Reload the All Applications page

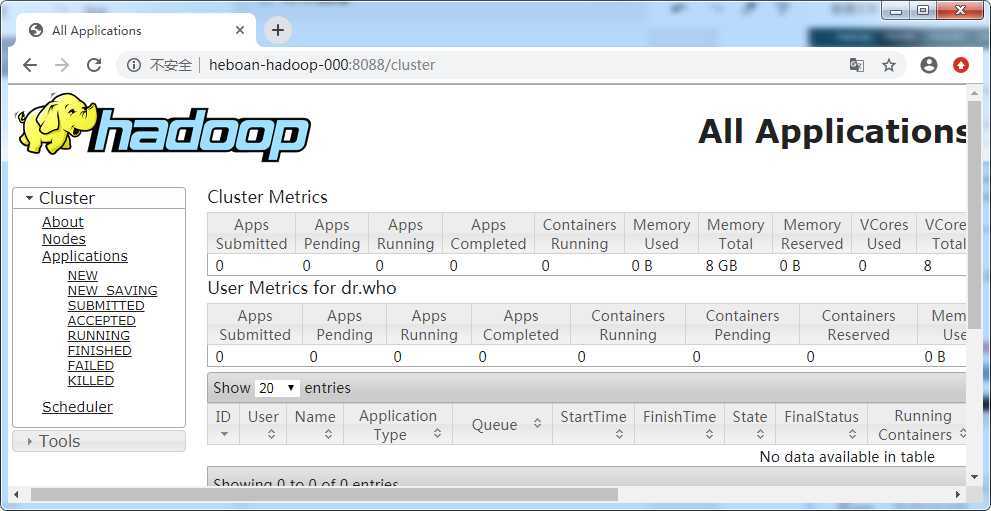(x=94, y=65)
